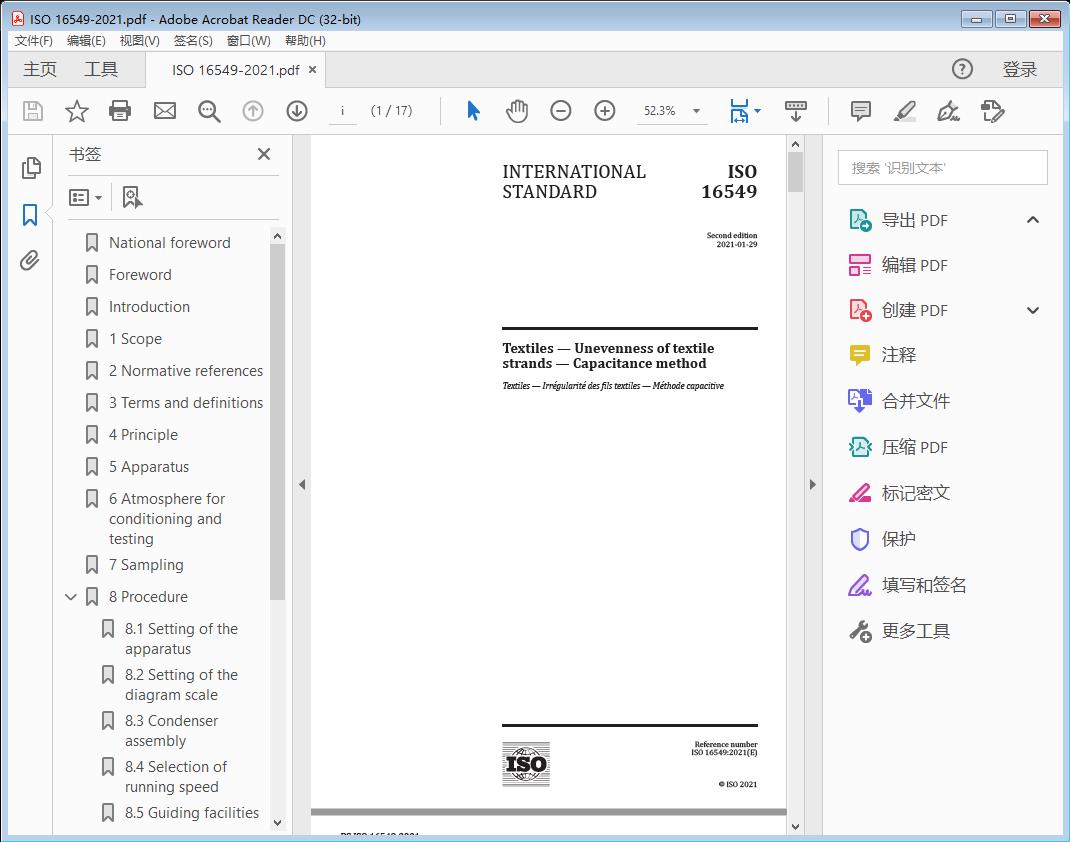The height and width of the screenshot is (842, 1070).
Task: Open the add comment tool
Action: click(860, 111)
